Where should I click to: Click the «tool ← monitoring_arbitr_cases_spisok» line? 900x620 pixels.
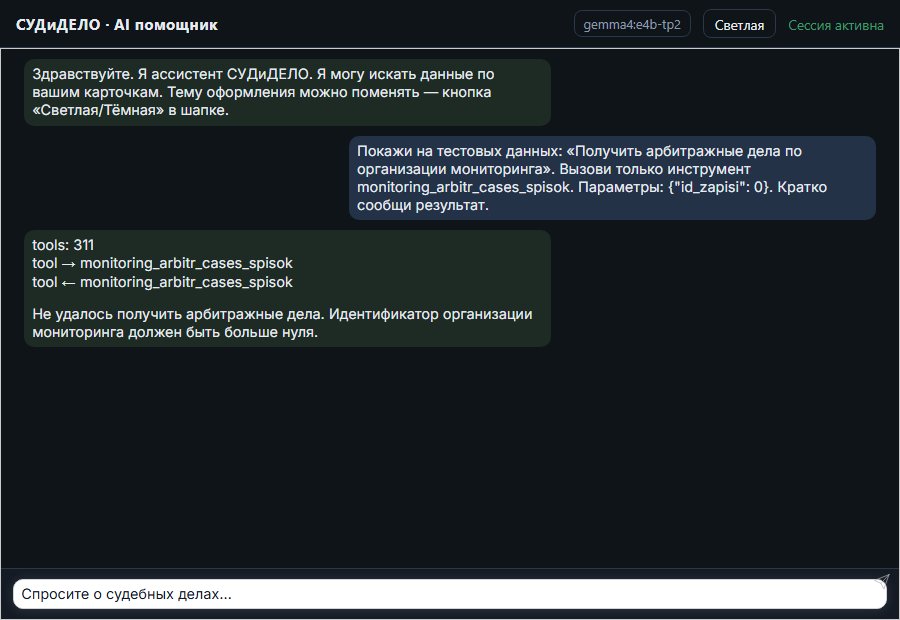tap(162, 282)
